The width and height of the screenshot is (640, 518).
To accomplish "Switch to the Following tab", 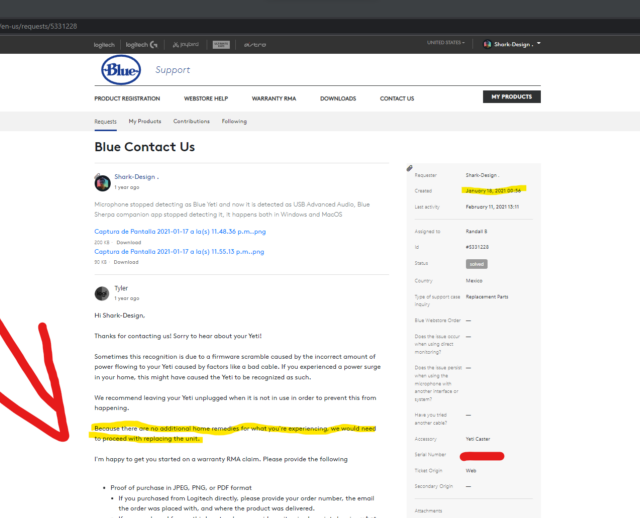I will click(x=234, y=121).
